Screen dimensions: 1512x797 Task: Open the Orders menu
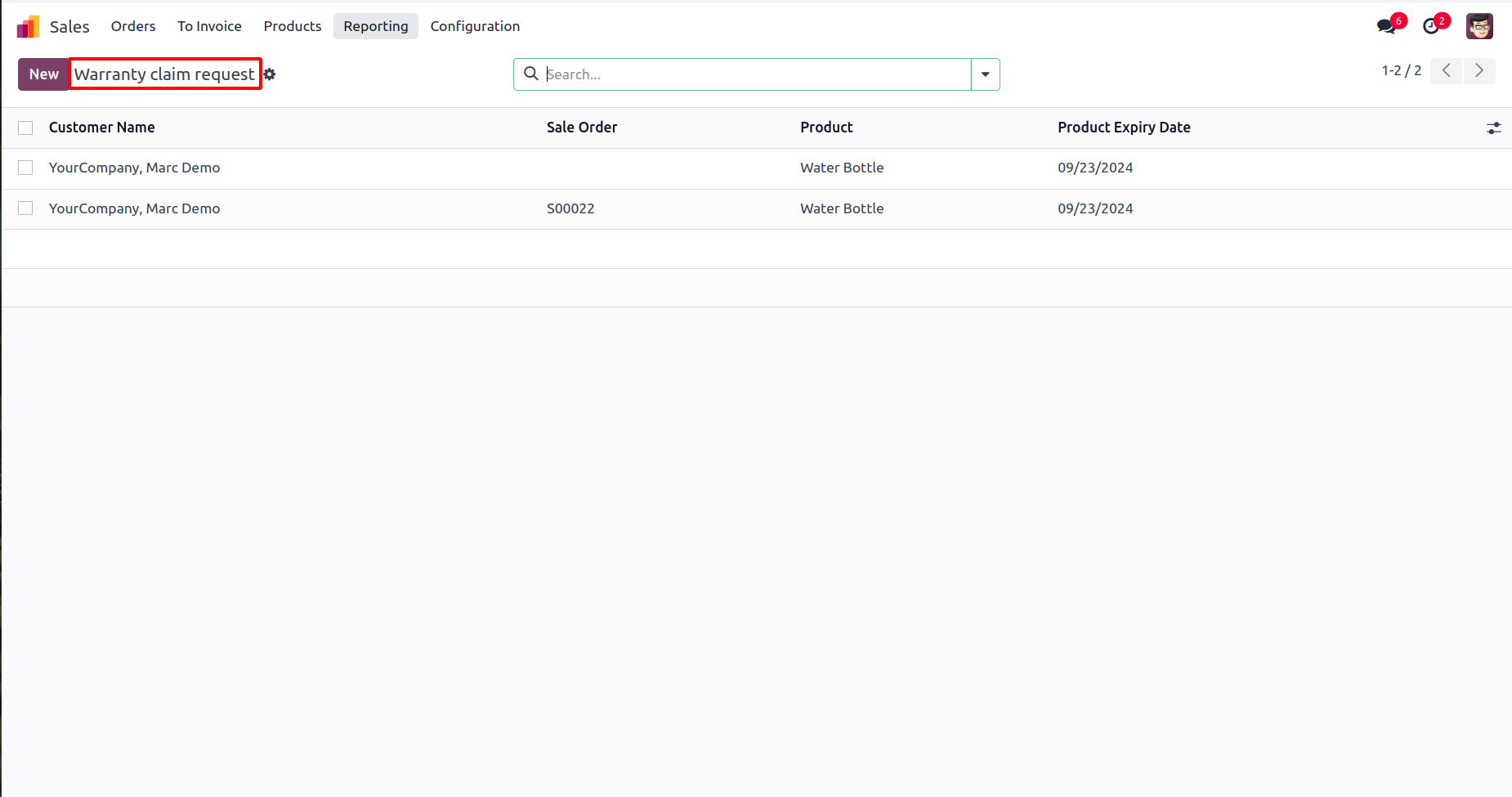(133, 26)
